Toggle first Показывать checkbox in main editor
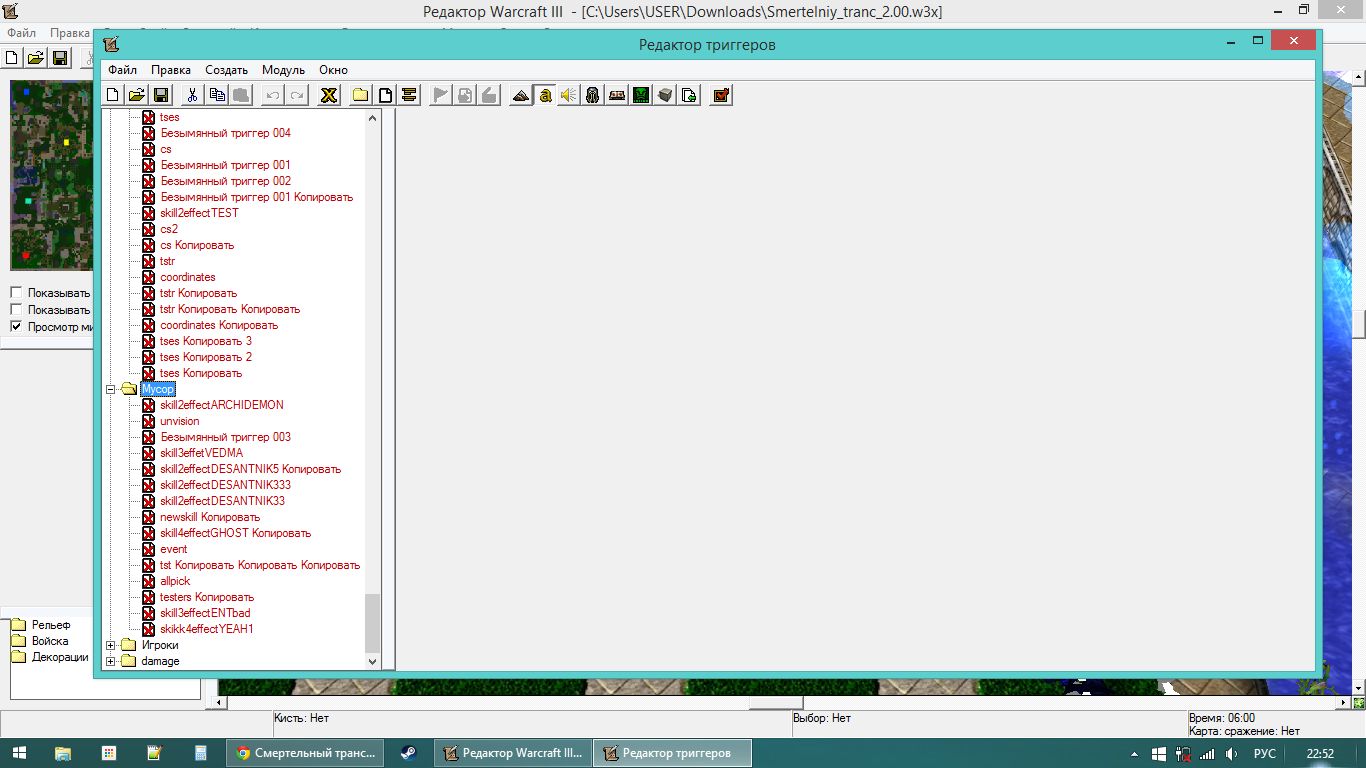The image size is (1366, 768). pos(16,293)
